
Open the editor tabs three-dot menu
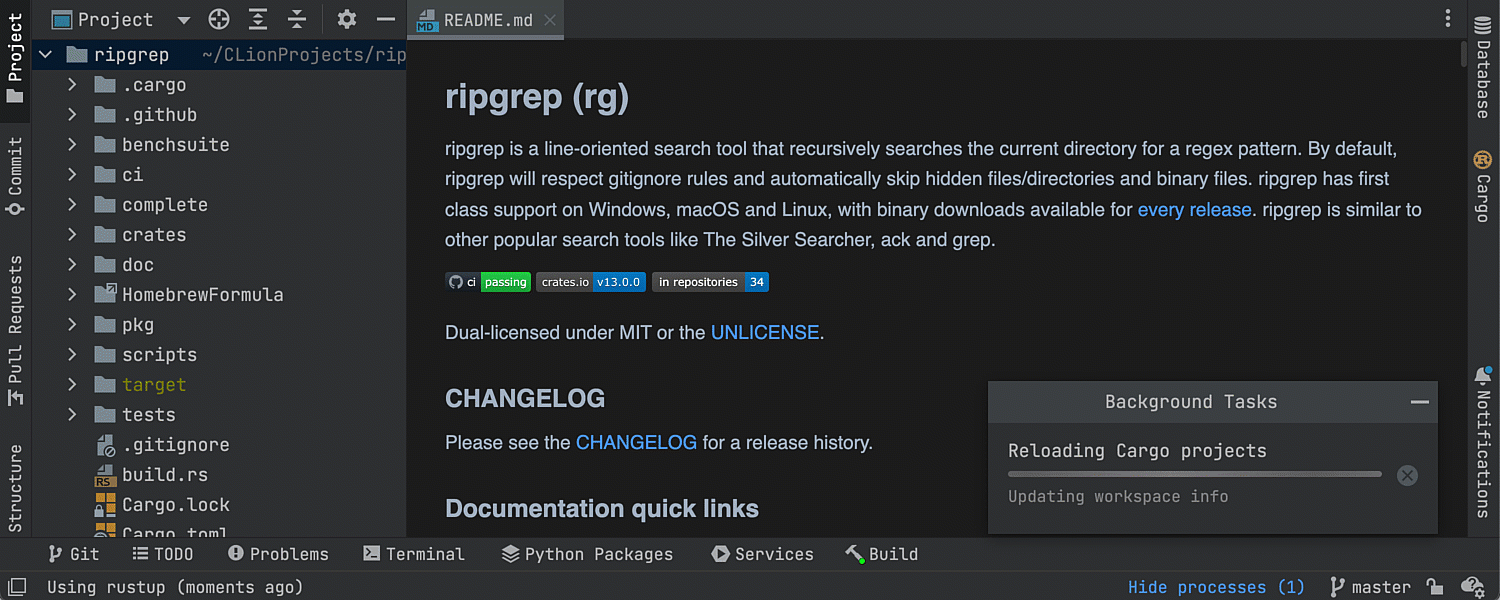pos(1448,19)
